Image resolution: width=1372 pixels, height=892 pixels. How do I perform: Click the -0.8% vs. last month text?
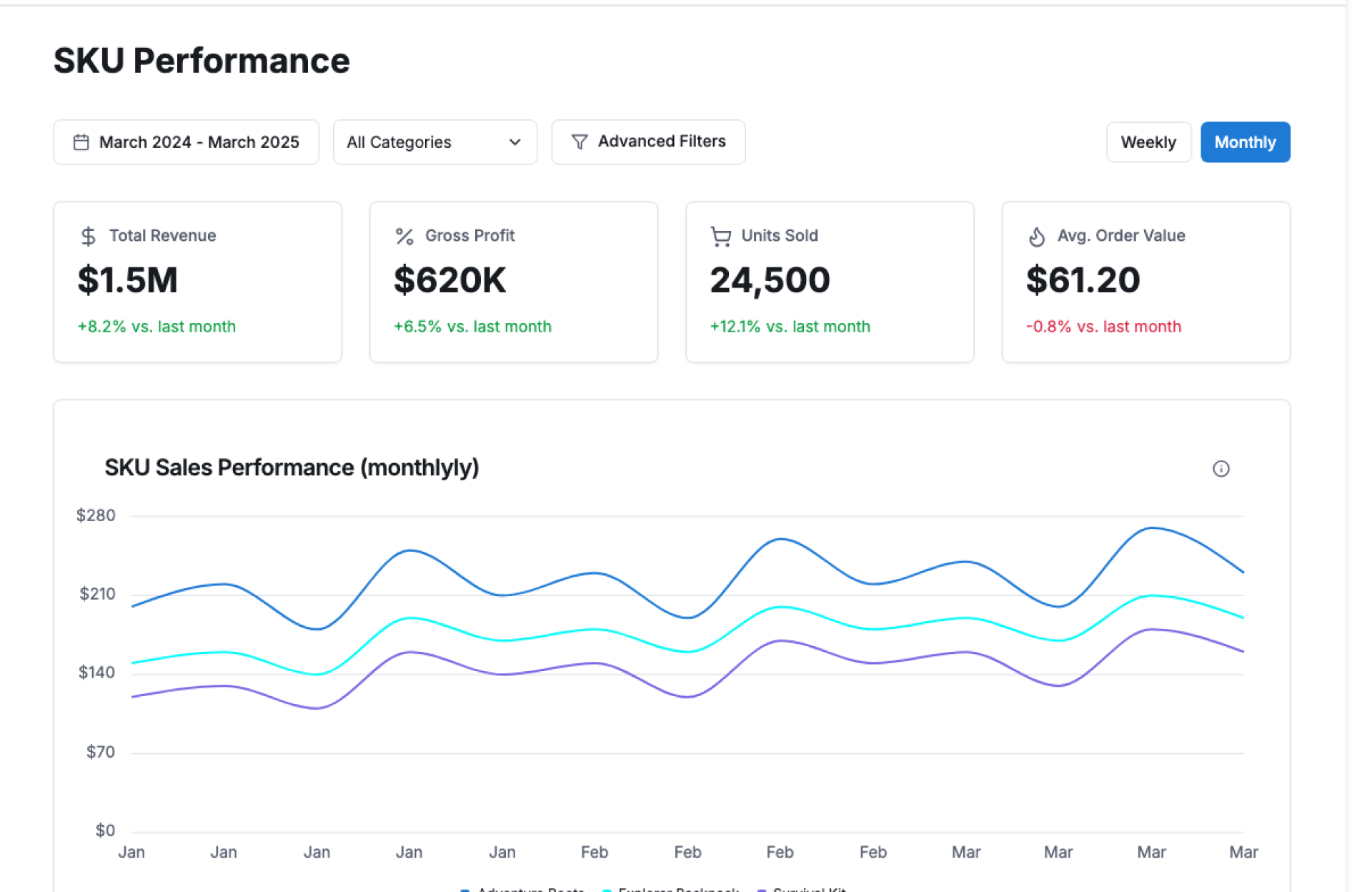pos(1103,327)
